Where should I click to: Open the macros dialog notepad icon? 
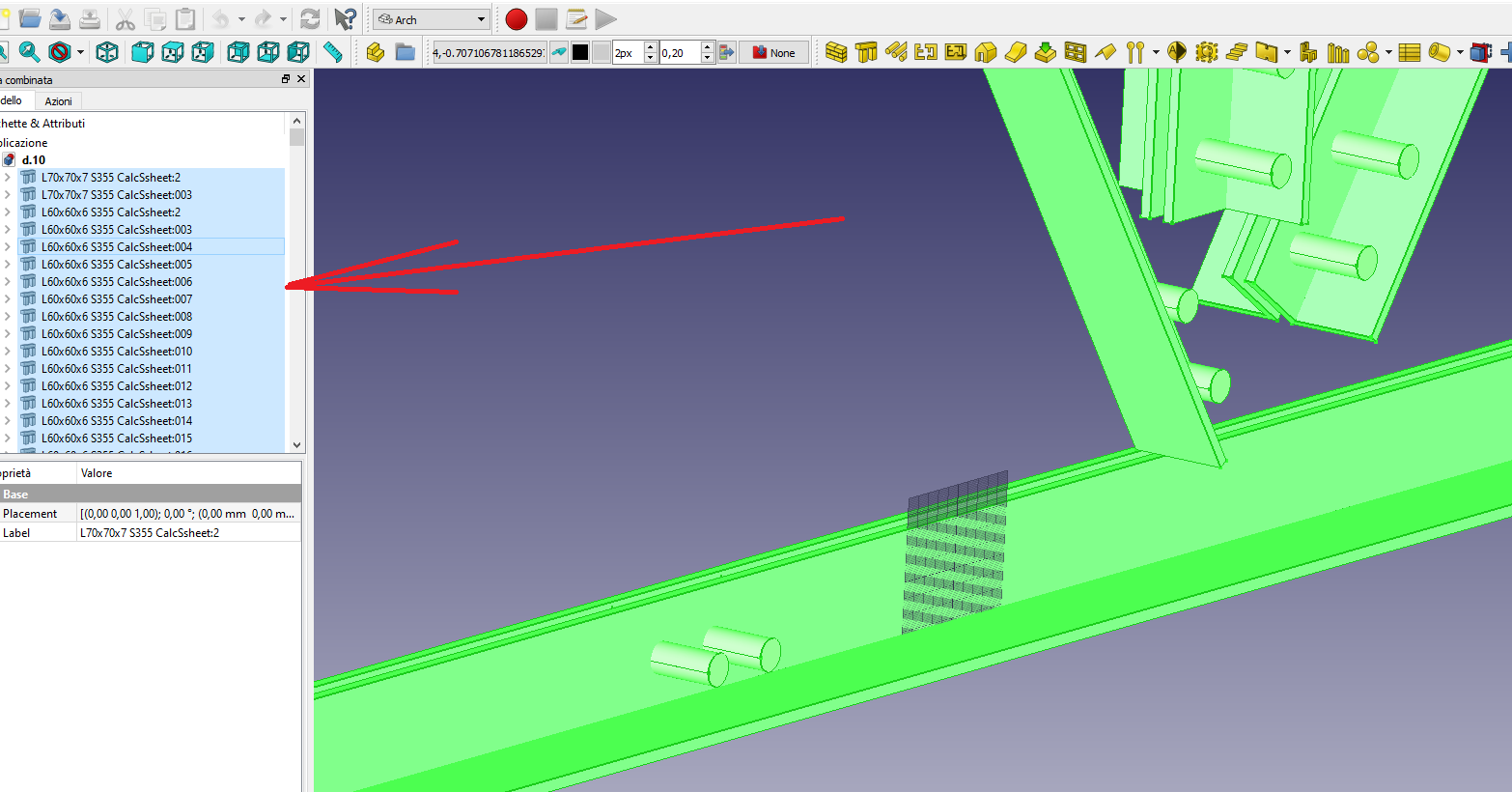pos(576,18)
